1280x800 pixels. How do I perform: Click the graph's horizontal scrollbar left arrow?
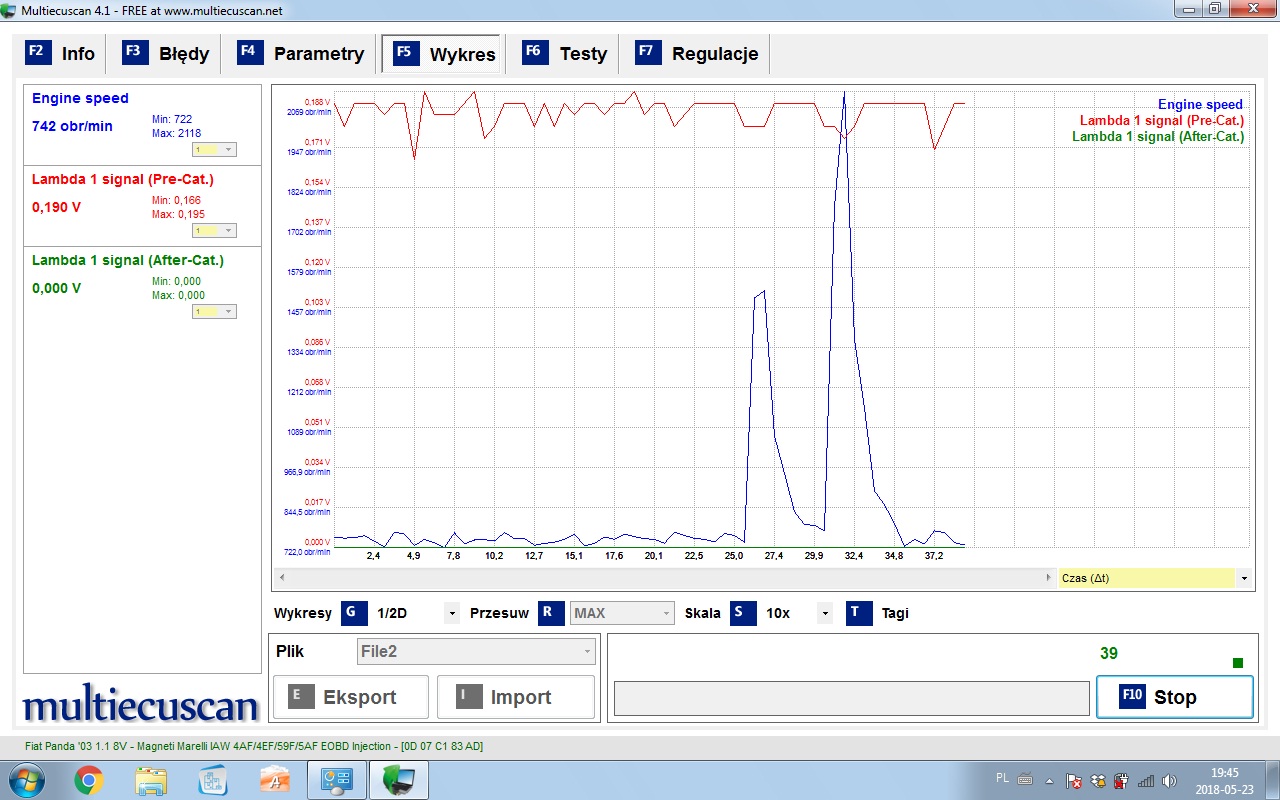click(281, 578)
